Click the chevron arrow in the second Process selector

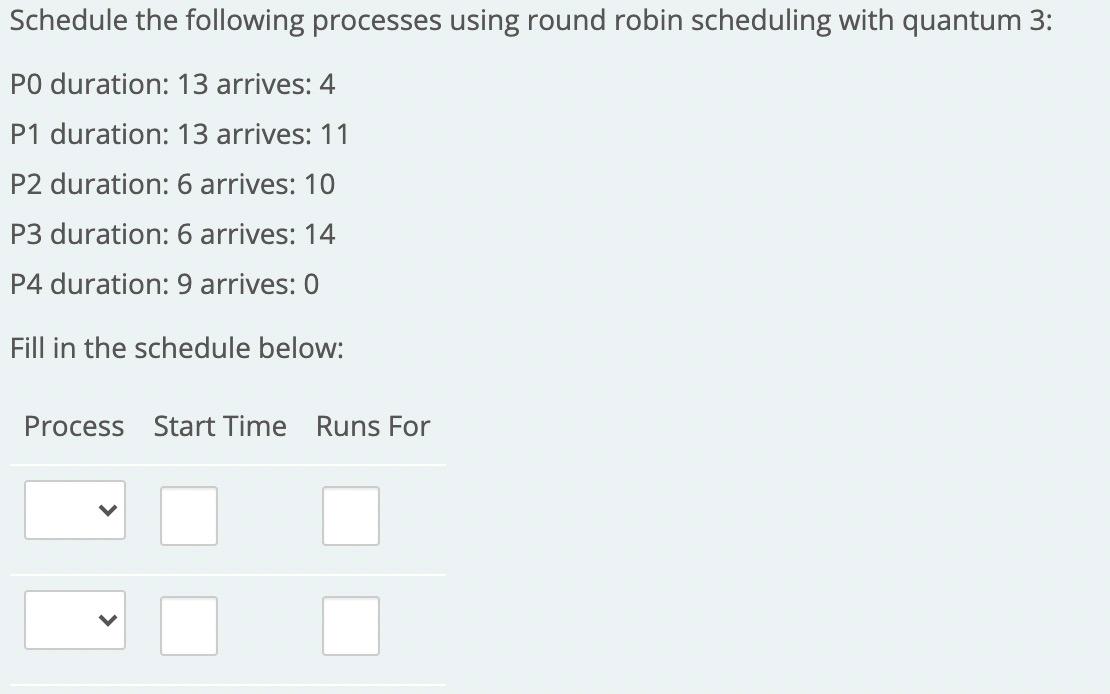pyautogui.click(x=107, y=620)
